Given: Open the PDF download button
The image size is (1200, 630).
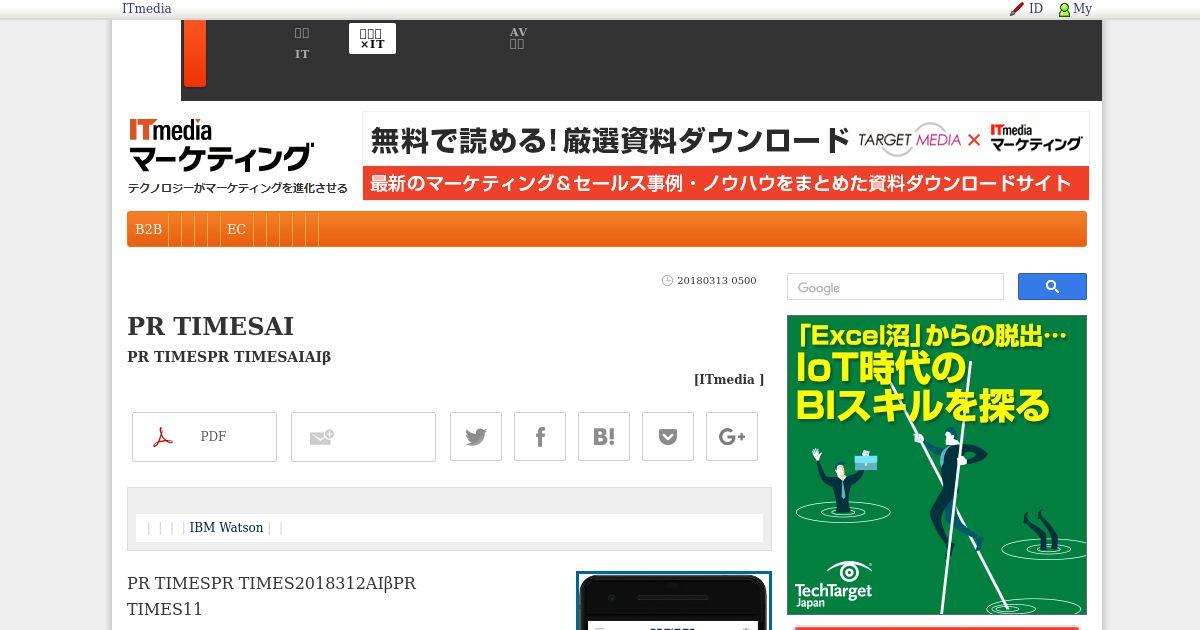Looking at the screenshot, I should [204, 437].
